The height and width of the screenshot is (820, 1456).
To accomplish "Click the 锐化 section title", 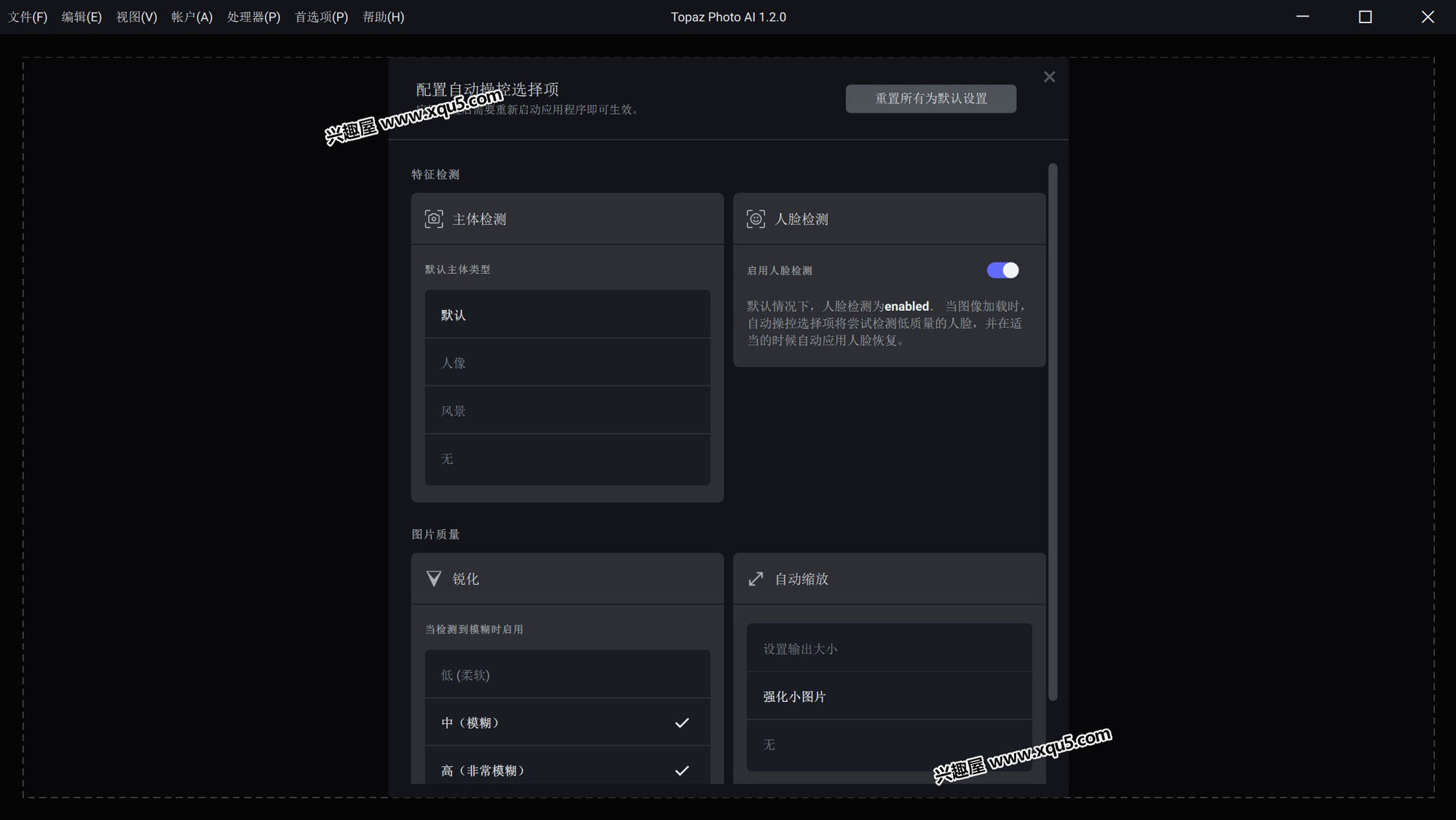I will (466, 578).
